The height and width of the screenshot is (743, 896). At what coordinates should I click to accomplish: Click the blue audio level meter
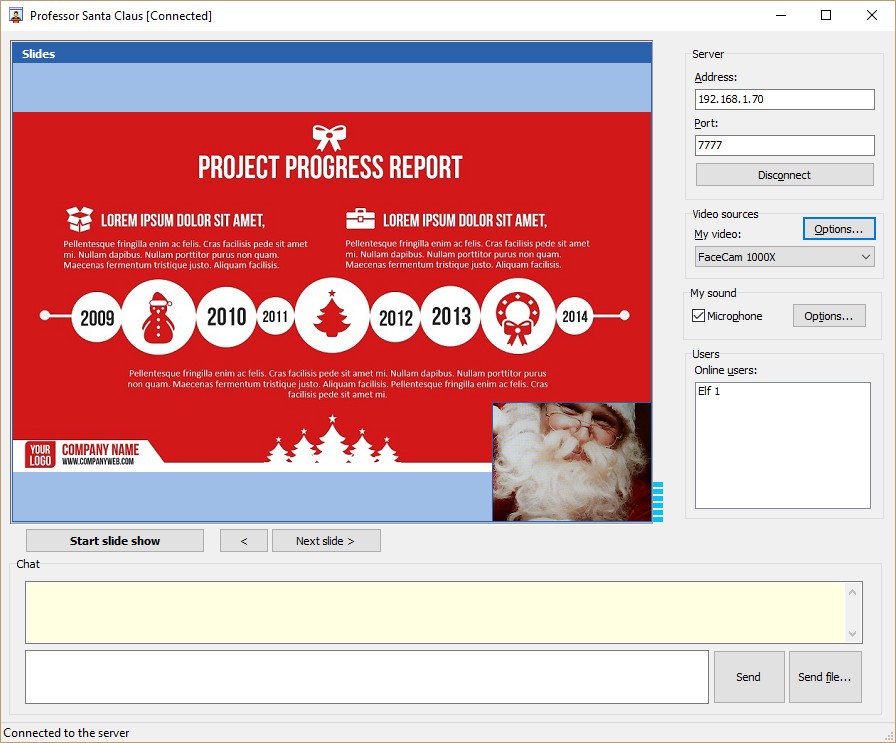point(657,501)
